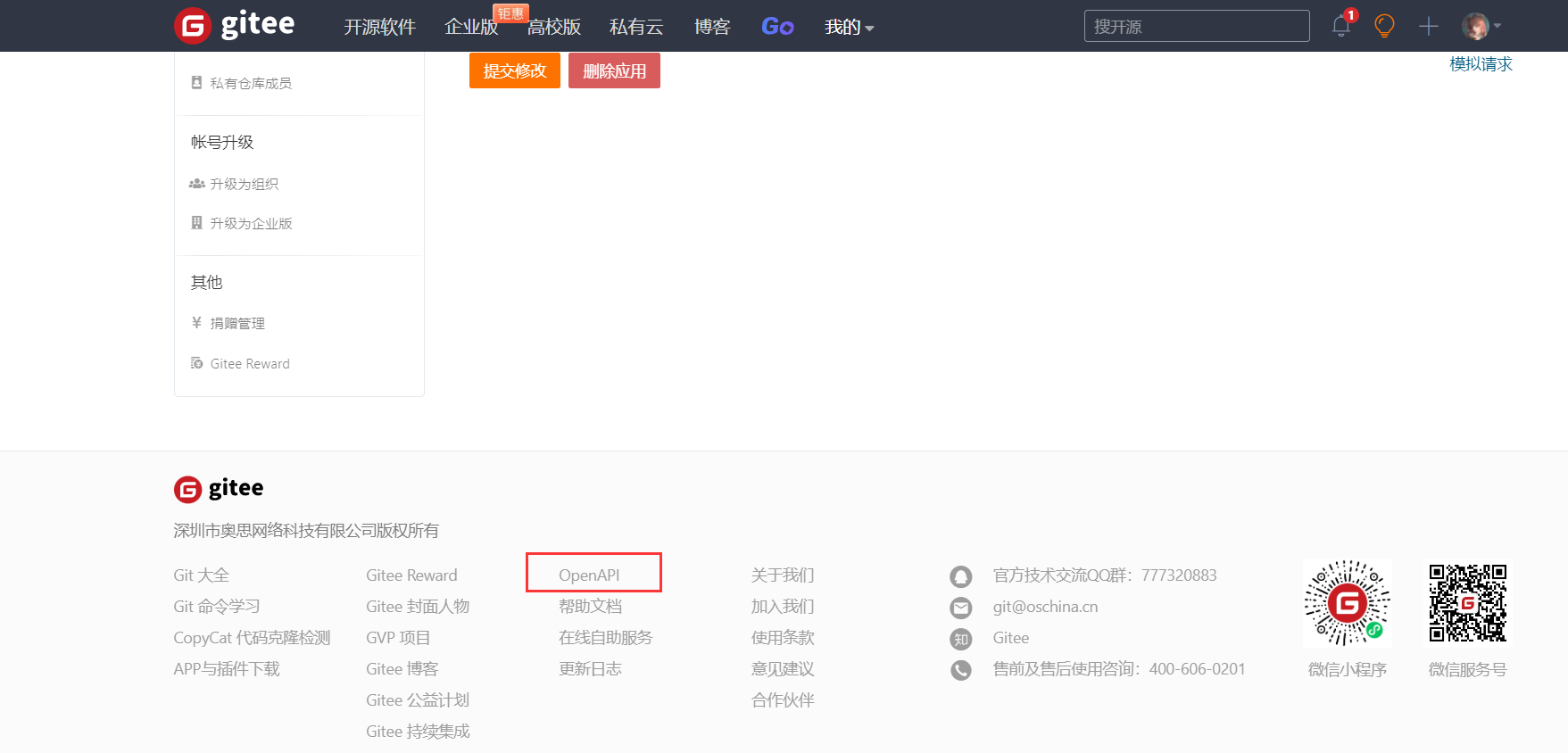Expand the 我的 dropdown
Viewport: 1568px width, 753px height.
click(849, 27)
